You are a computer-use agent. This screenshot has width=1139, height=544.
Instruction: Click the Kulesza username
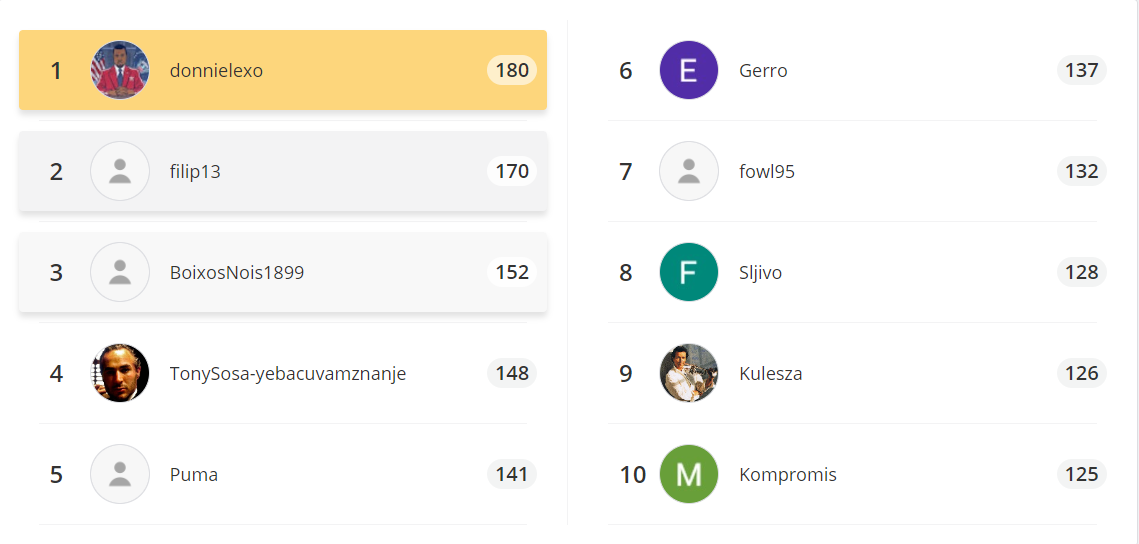coord(771,373)
